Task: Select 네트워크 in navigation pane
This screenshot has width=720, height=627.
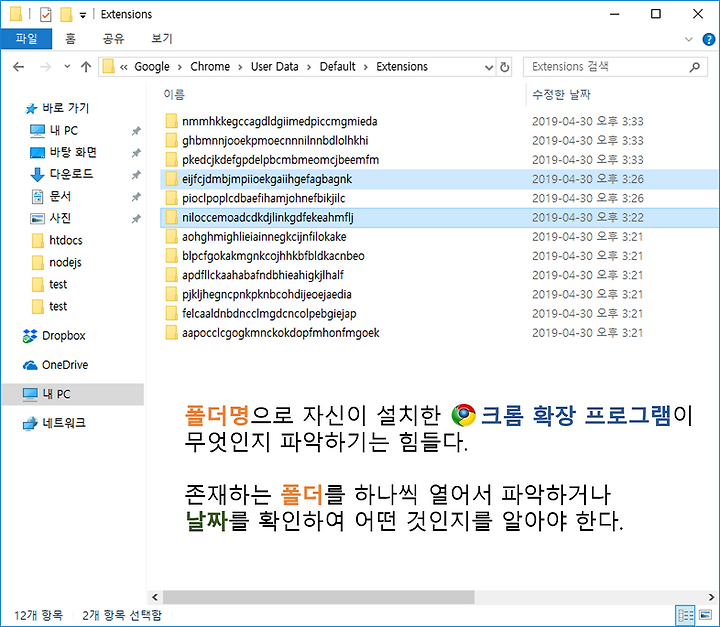Action: coord(64,423)
